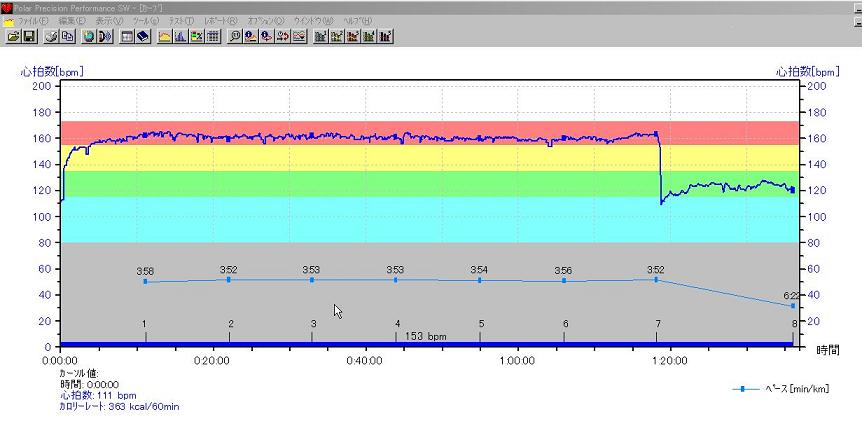The height and width of the screenshot is (426, 862).
Task: Click the globe toolbar icon
Action: (90, 37)
